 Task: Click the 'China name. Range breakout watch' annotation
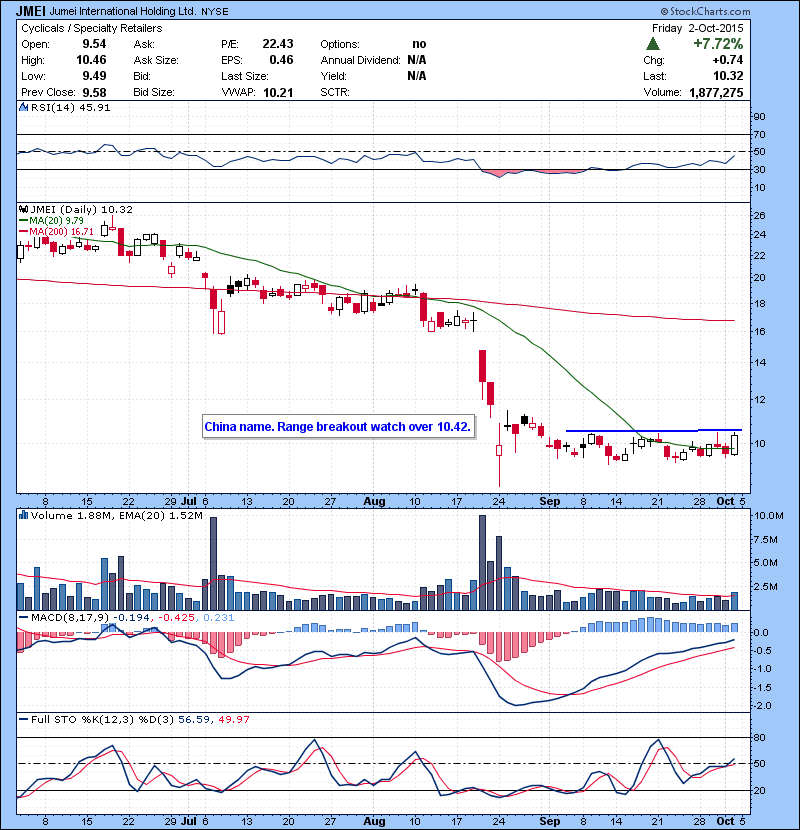338,427
